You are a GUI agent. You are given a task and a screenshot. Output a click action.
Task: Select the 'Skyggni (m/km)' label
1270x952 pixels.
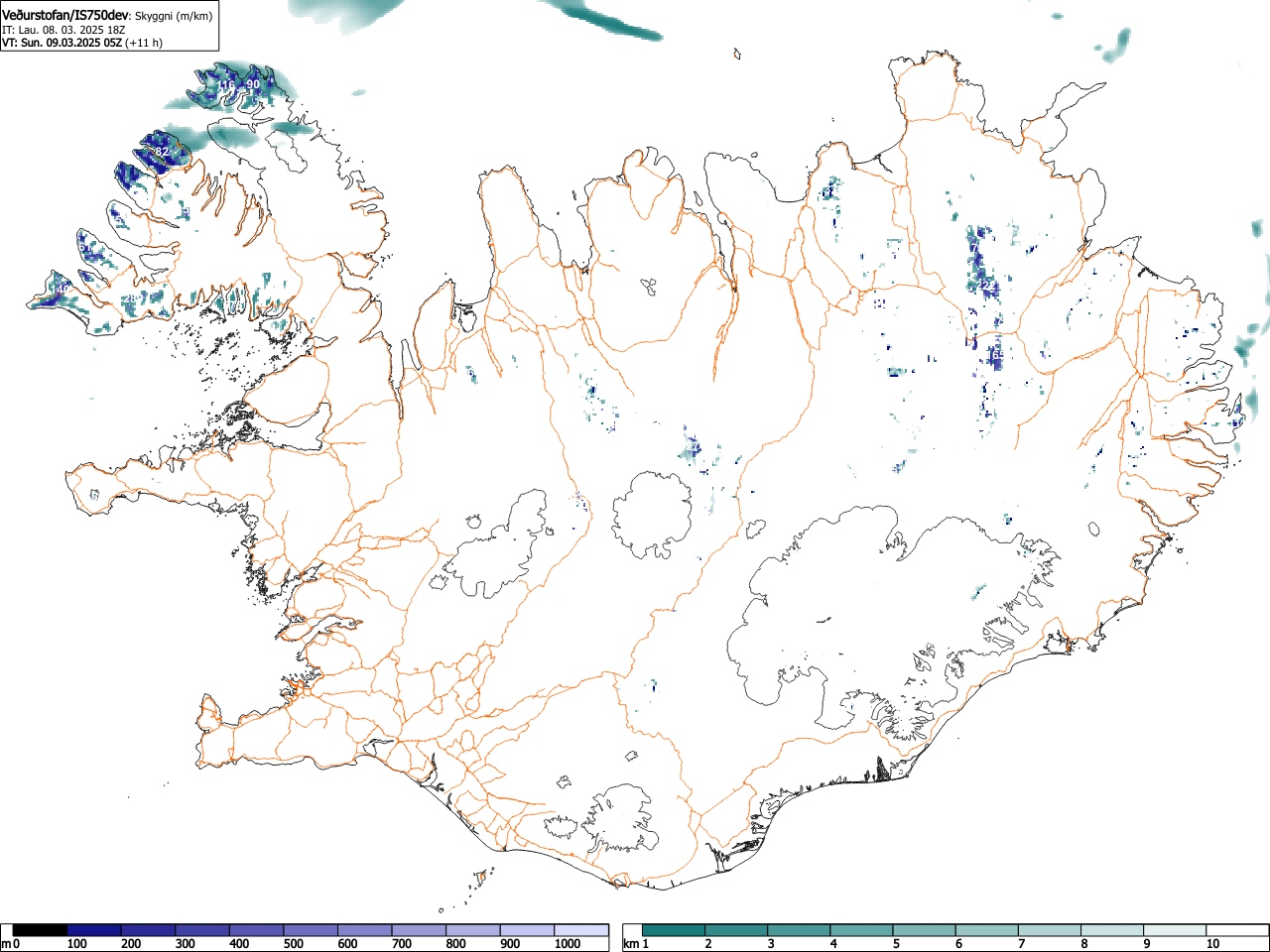coord(174,16)
